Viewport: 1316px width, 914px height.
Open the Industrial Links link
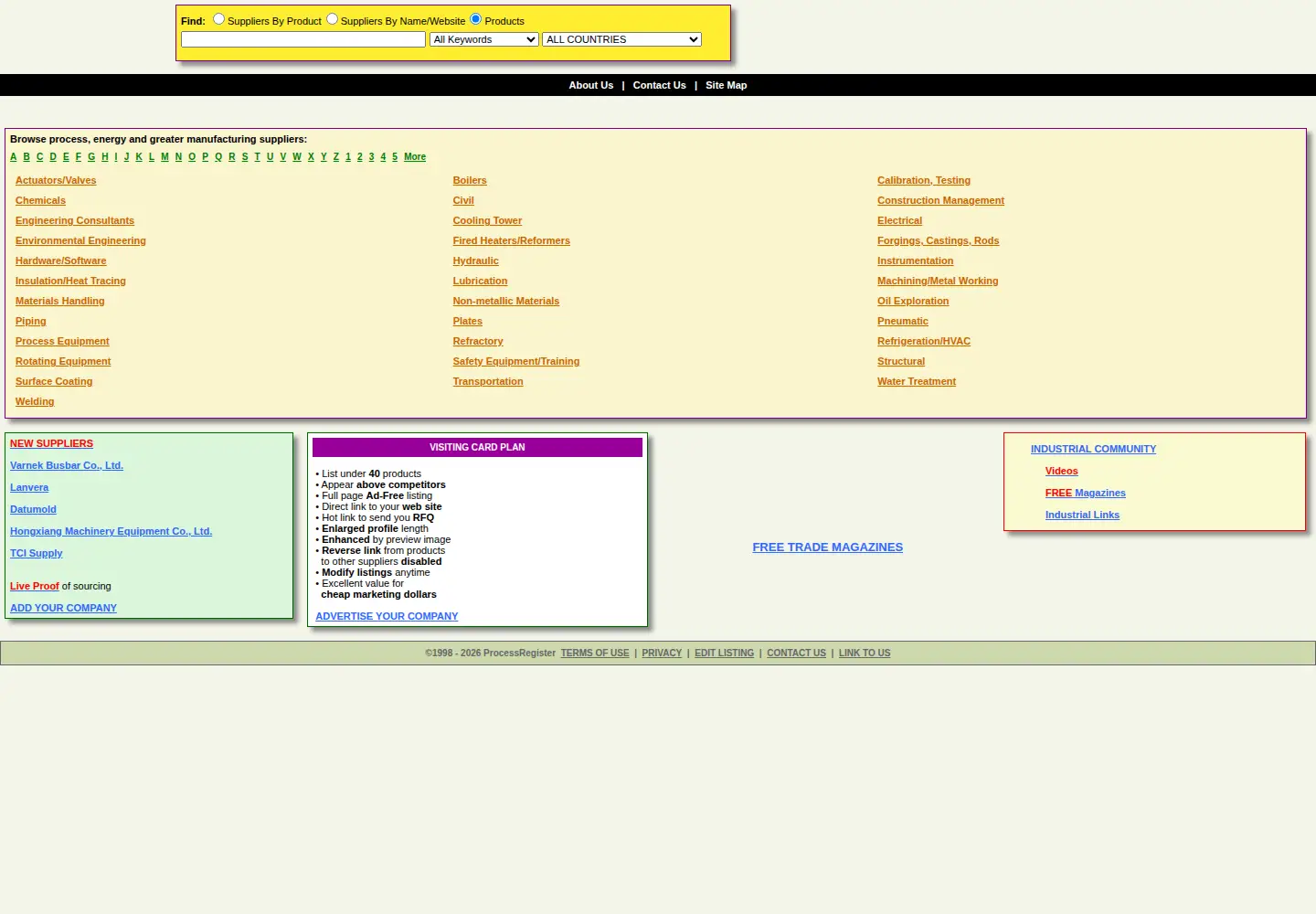1082,515
